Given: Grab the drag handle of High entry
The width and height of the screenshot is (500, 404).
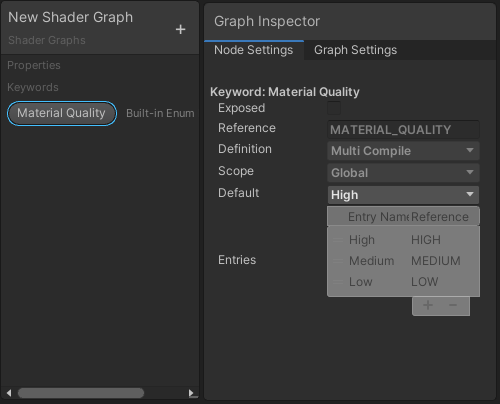Looking at the screenshot, I should pos(338,240).
